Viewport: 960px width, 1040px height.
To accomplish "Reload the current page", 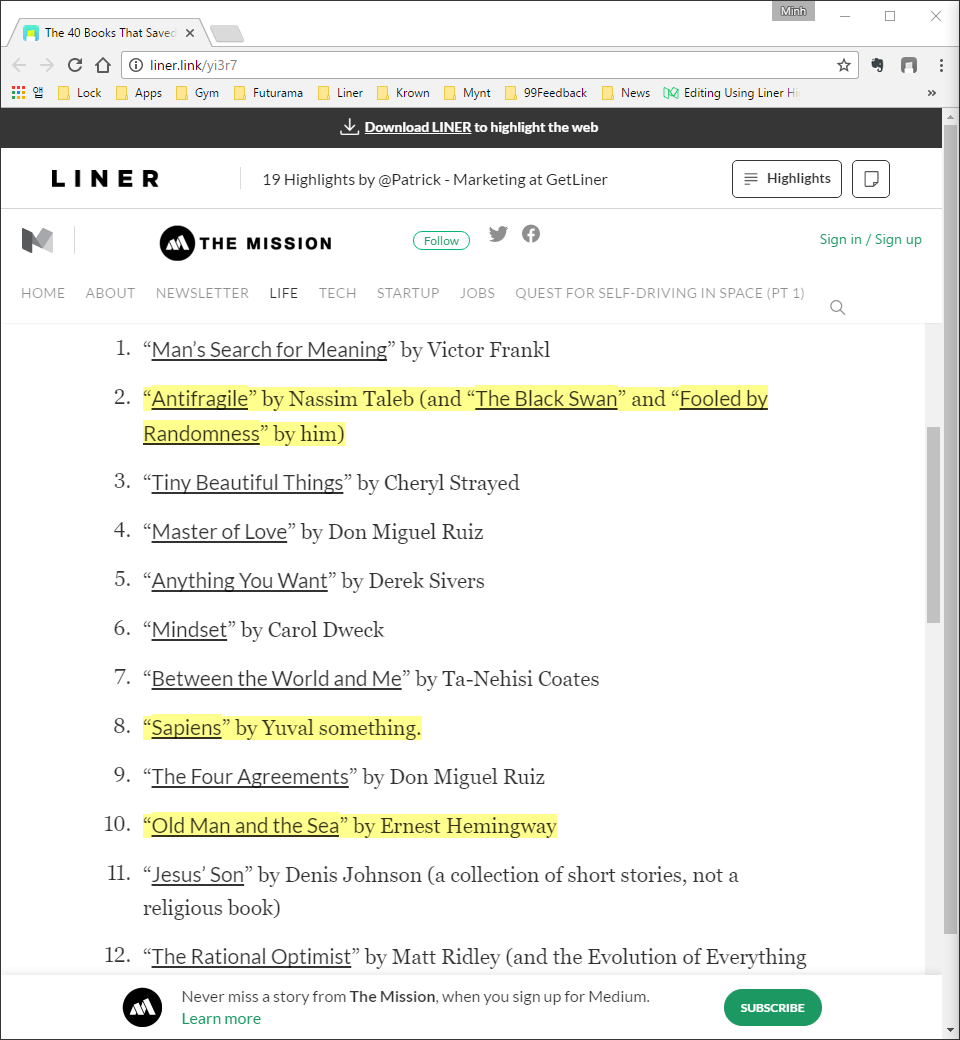I will click(75, 65).
